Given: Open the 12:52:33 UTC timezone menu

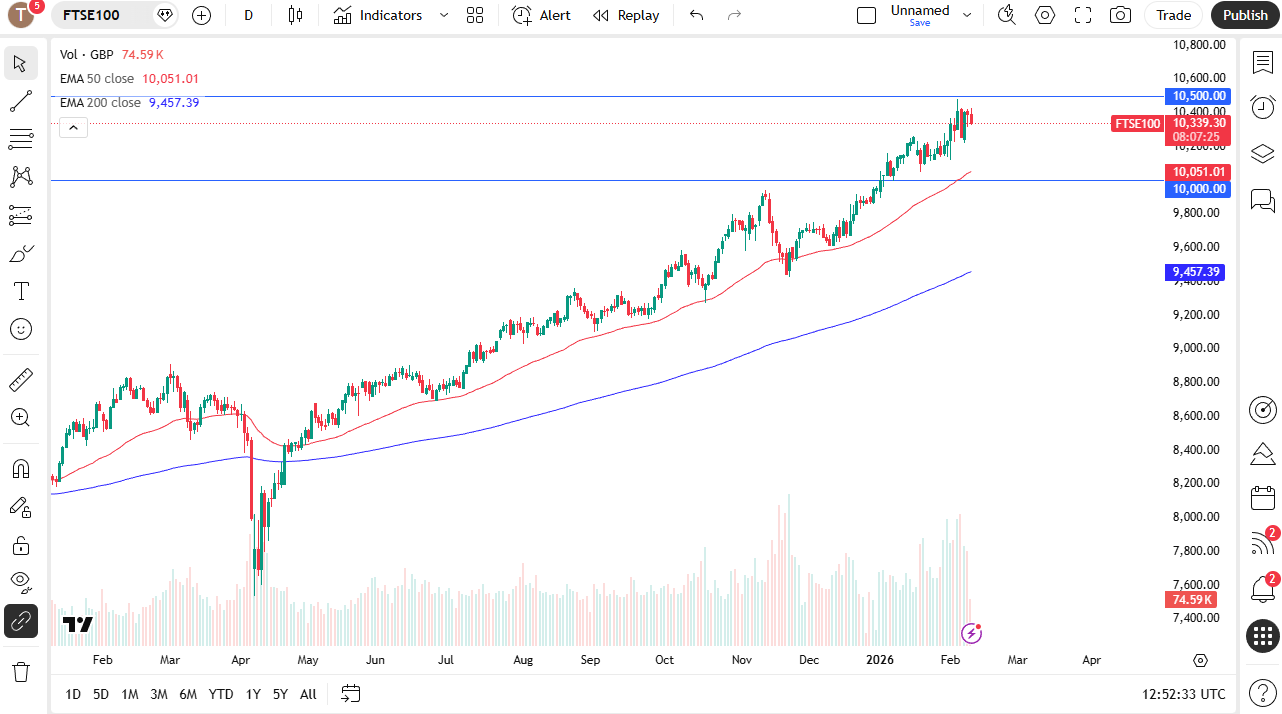Looking at the screenshot, I should (1184, 694).
